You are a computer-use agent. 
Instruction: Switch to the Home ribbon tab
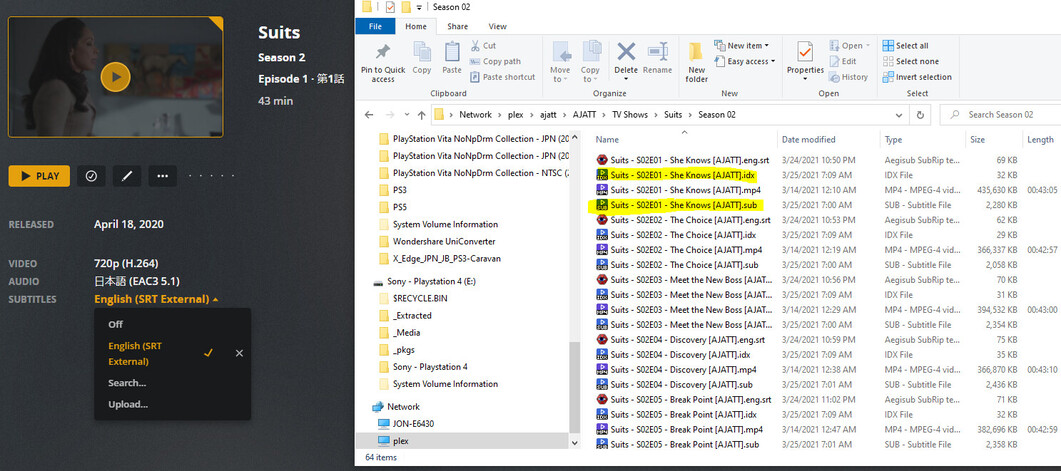click(416, 26)
